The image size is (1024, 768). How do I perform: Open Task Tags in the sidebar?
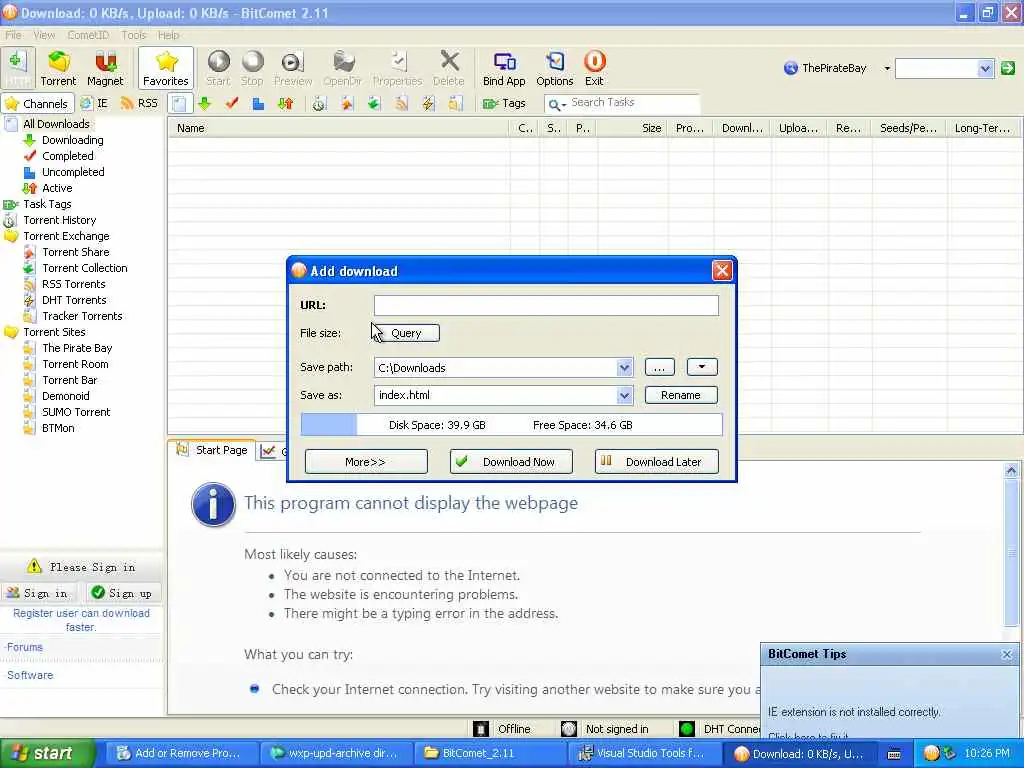(47, 204)
